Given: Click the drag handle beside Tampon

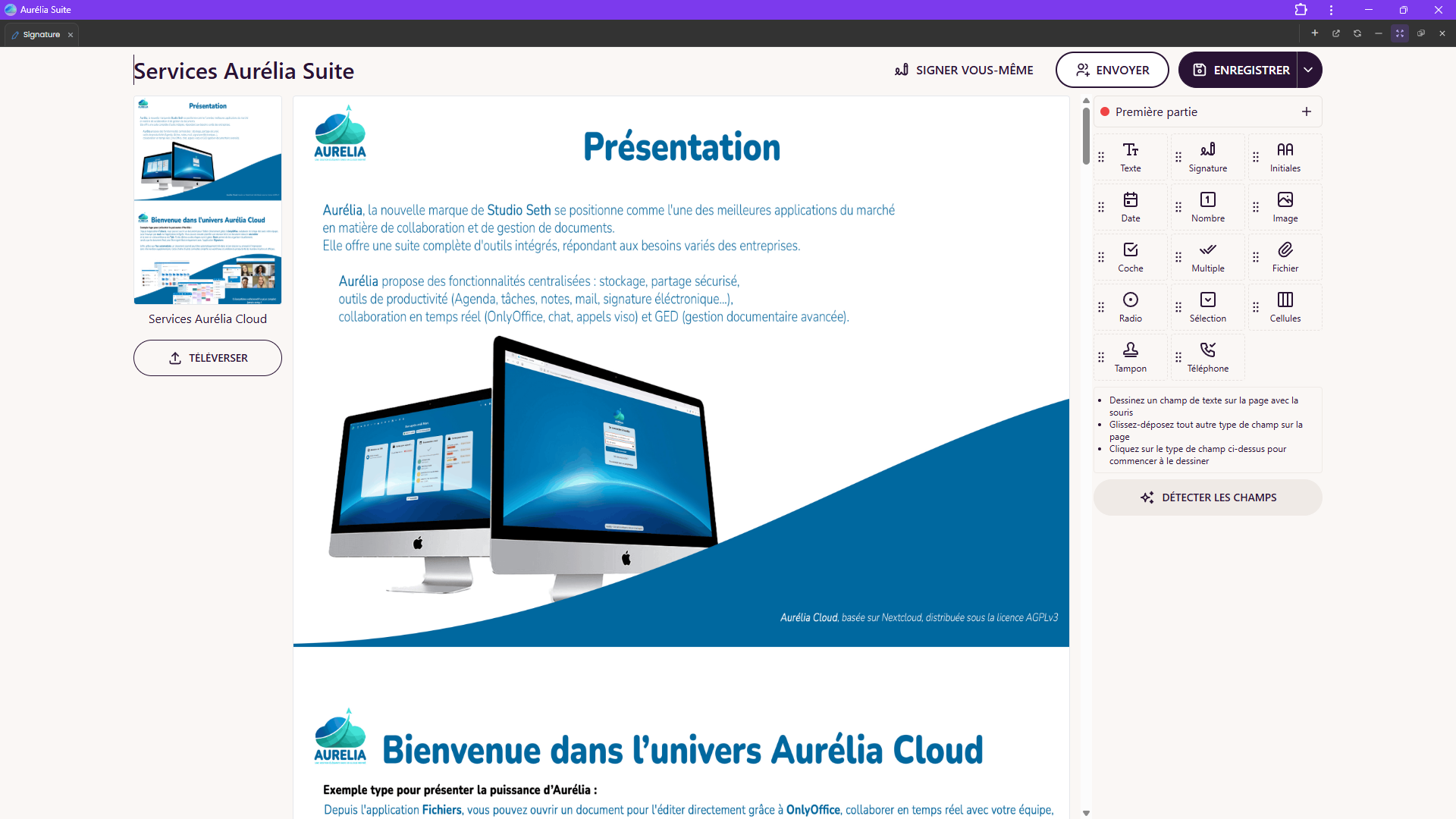Looking at the screenshot, I should (1101, 357).
